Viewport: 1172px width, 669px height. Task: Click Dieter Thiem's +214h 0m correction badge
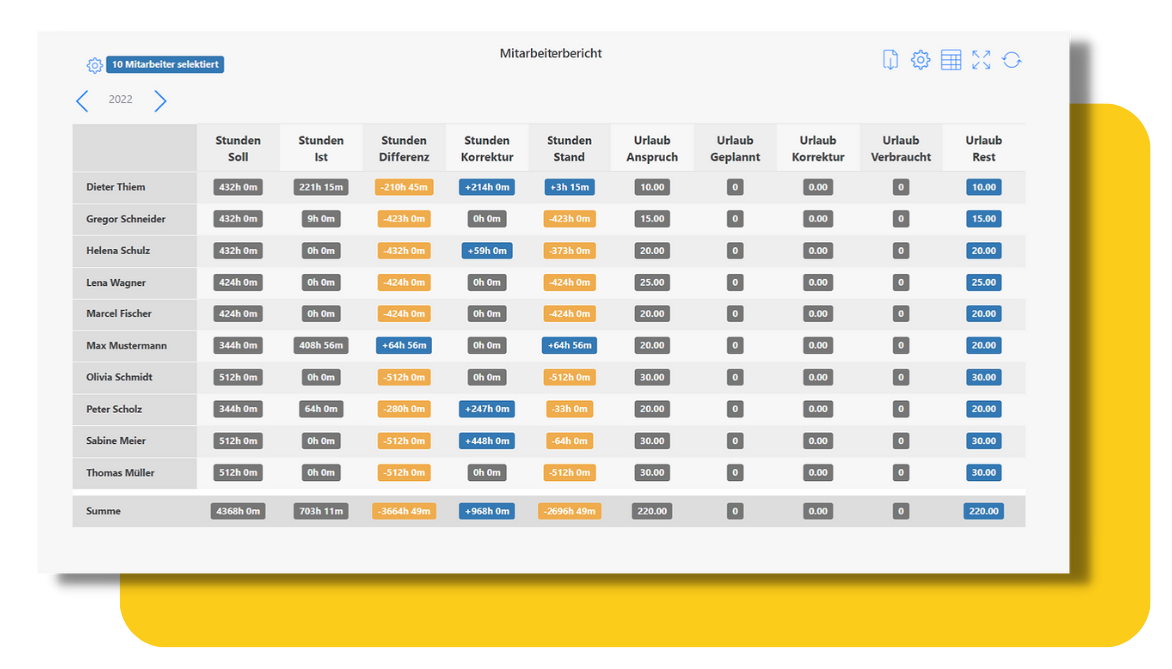tap(487, 187)
